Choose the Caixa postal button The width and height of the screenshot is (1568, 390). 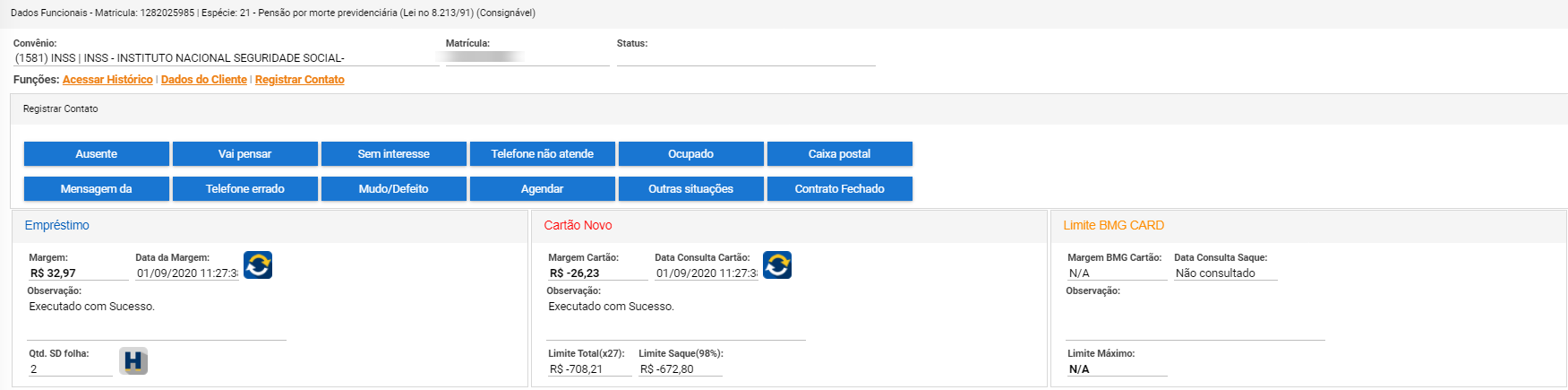(839, 154)
